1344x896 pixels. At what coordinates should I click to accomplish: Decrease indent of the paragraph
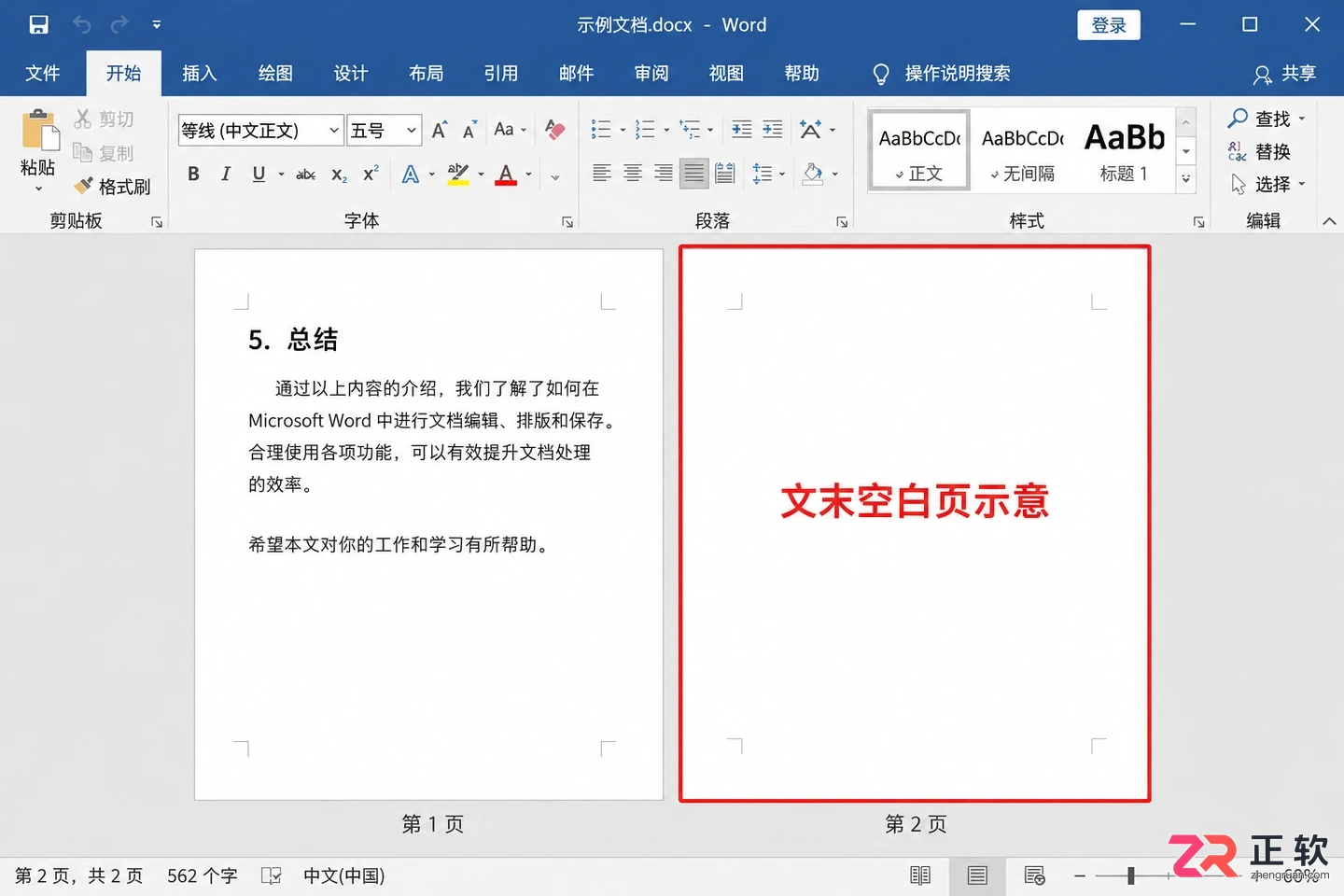tap(742, 130)
